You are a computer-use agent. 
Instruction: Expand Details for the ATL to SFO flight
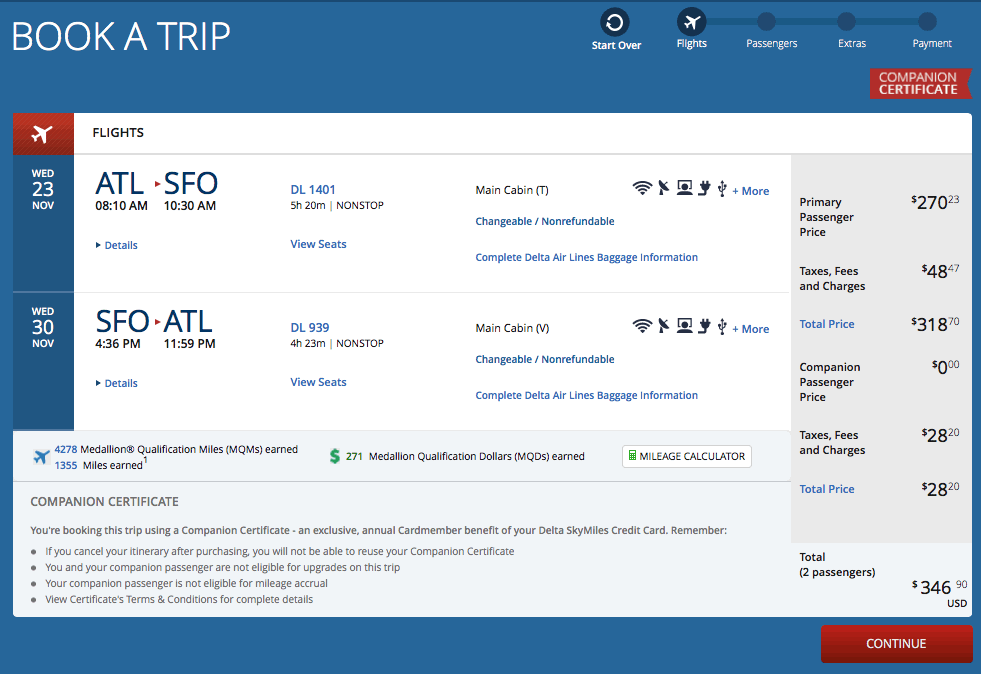point(116,245)
